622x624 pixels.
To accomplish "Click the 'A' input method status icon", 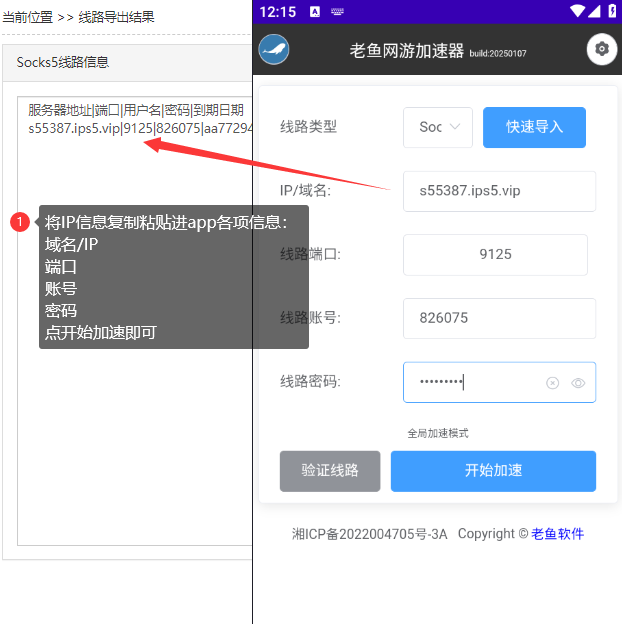I will pyautogui.click(x=315, y=12).
